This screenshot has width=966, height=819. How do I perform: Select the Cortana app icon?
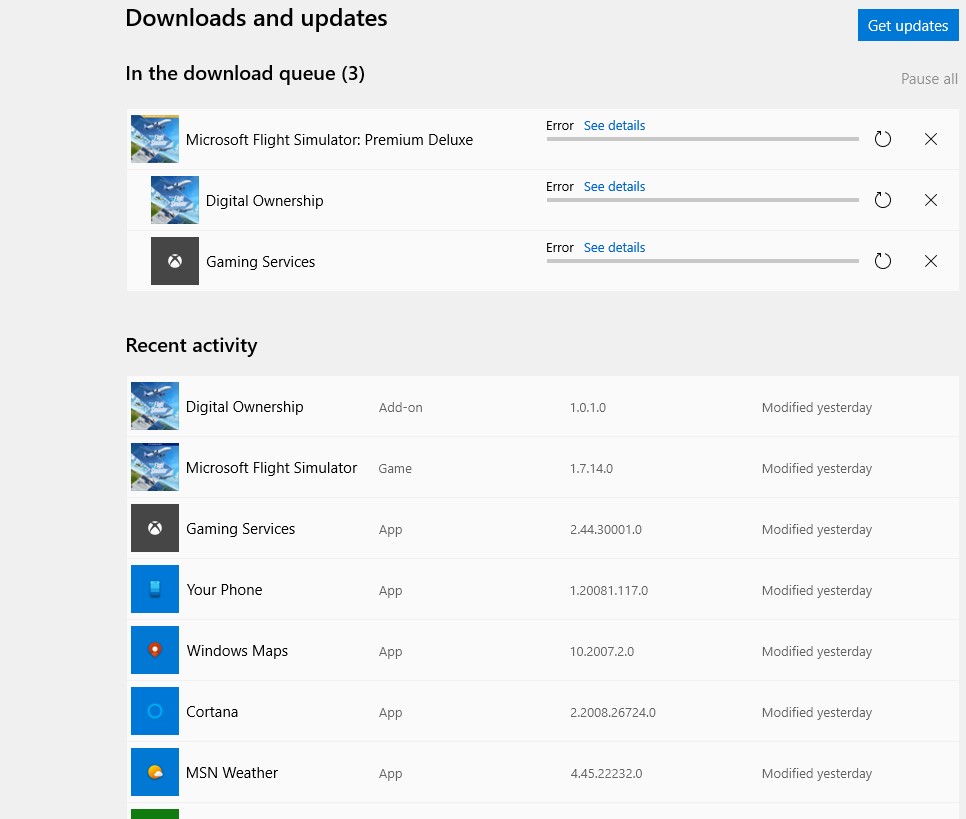point(155,711)
